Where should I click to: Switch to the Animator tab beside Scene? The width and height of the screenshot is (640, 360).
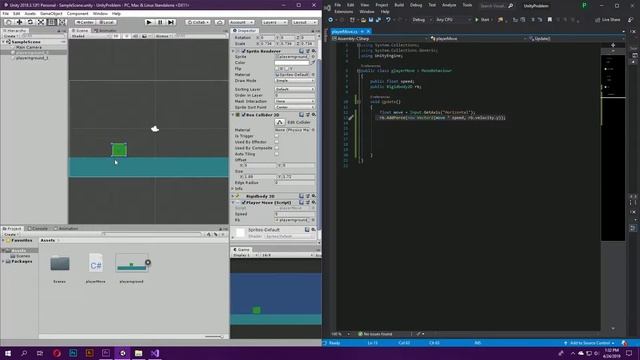click(x=105, y=31)
